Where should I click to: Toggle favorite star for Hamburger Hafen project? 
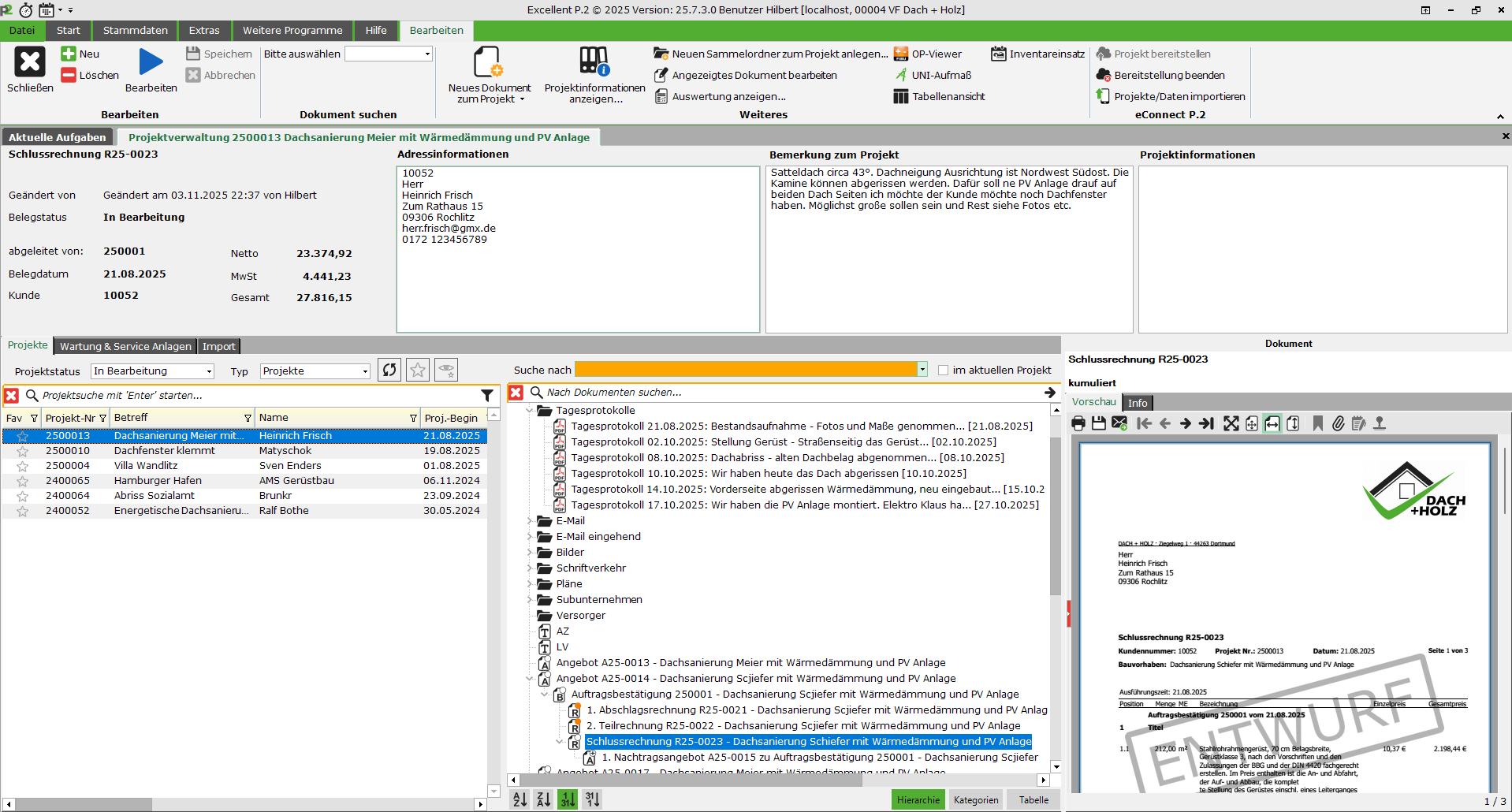[x=23, y=482]
